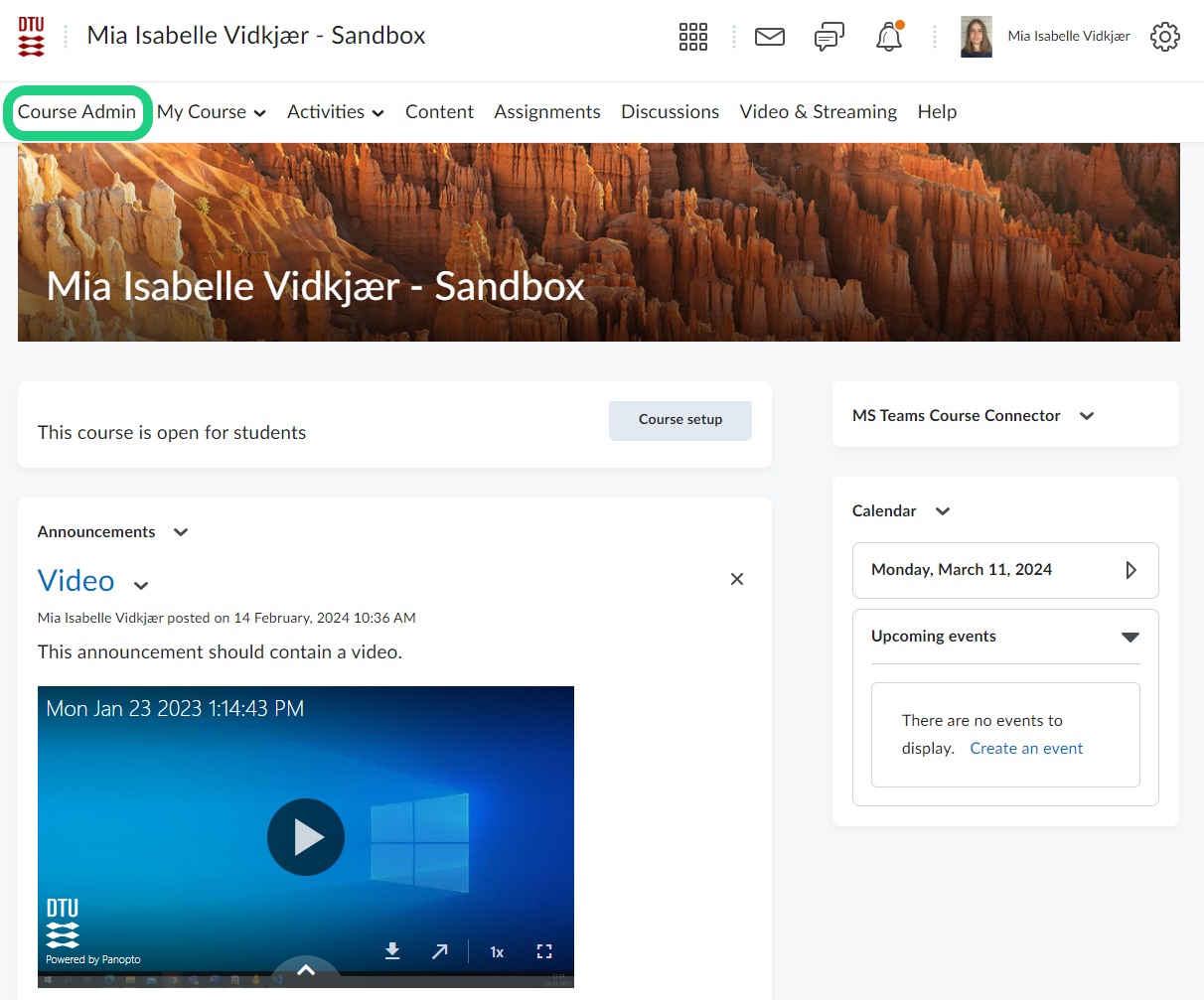Image resolution: width=1204 pixels, height=1000 pixels.
Task: Go to the Assignments page
Action: pos(547,112)
